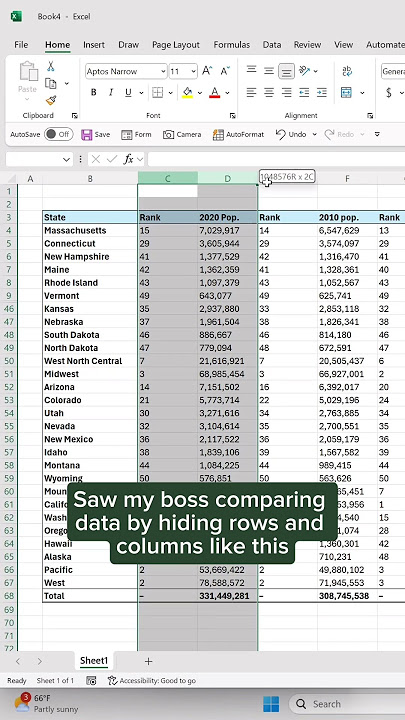The image size is (405, 720).
Task: Click in the formula bar
Action: [x=276, y=159]
